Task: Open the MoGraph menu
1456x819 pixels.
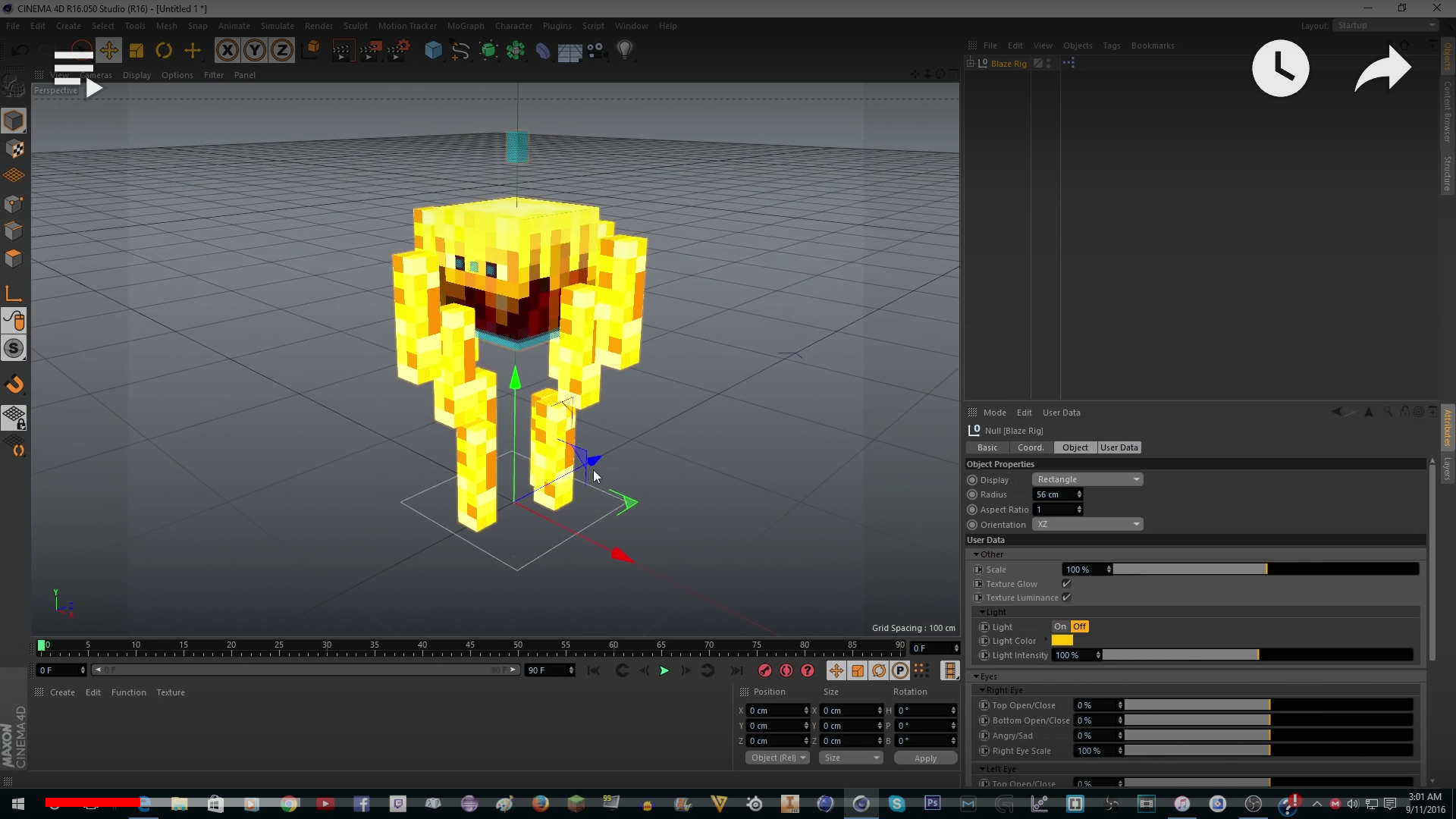Action: click(x=465, y=26)
